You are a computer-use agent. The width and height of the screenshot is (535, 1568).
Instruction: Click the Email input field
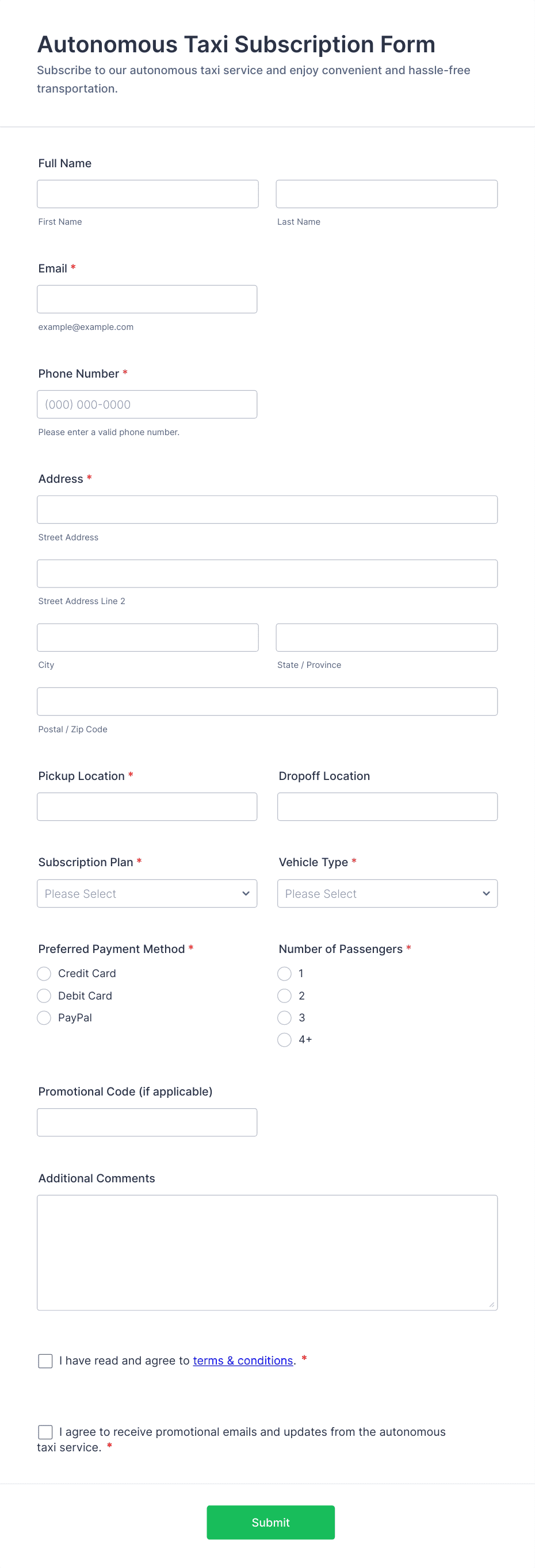(146, 299)
